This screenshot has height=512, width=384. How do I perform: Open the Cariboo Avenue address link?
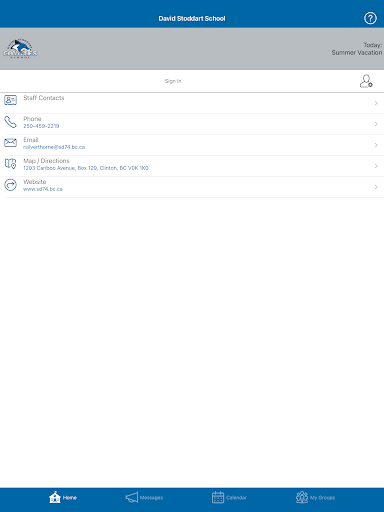coord(86,168)
